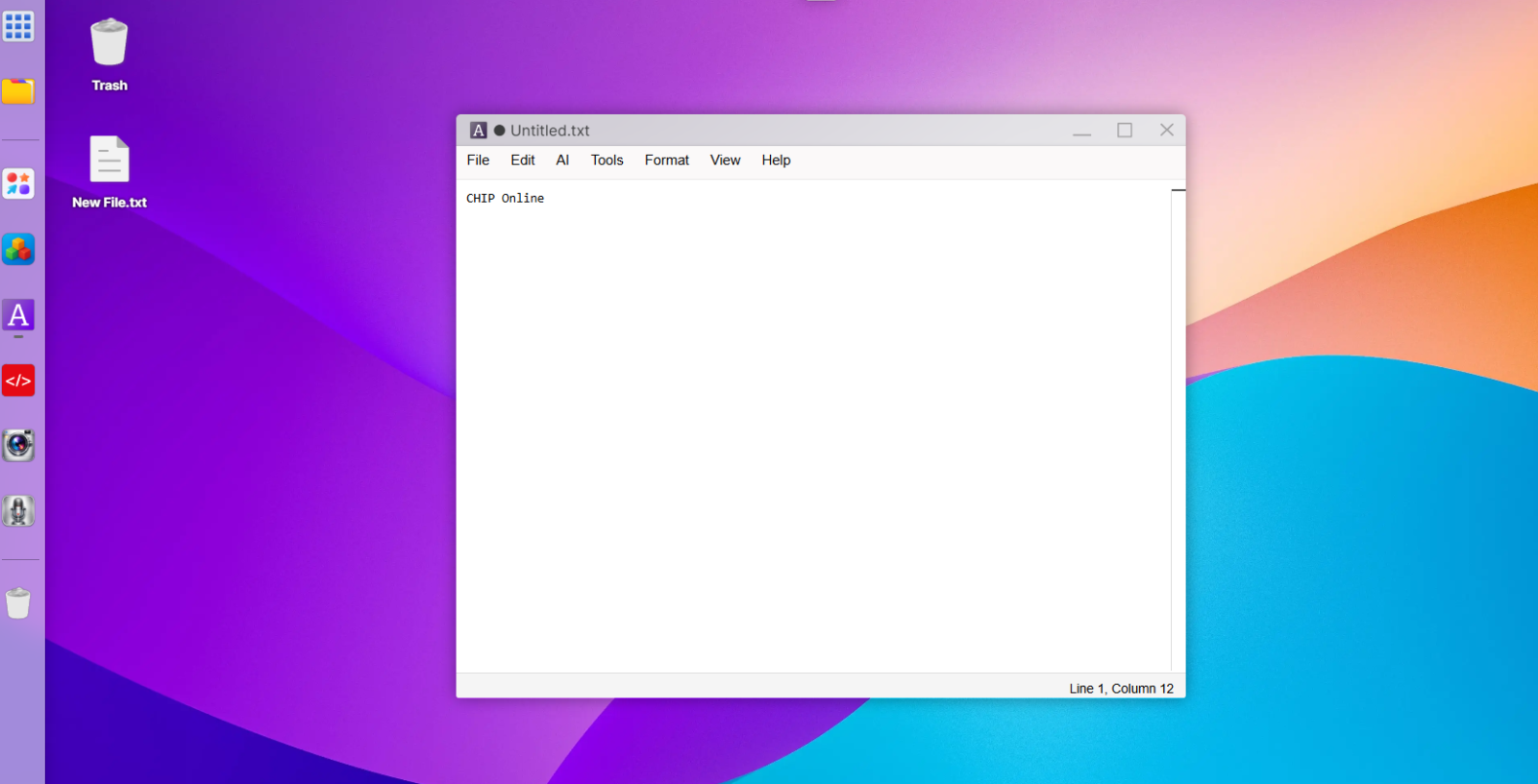This screenshot has width=1538, height=784.
Task: Open the colored blocks app in dock
Action: 18,250
